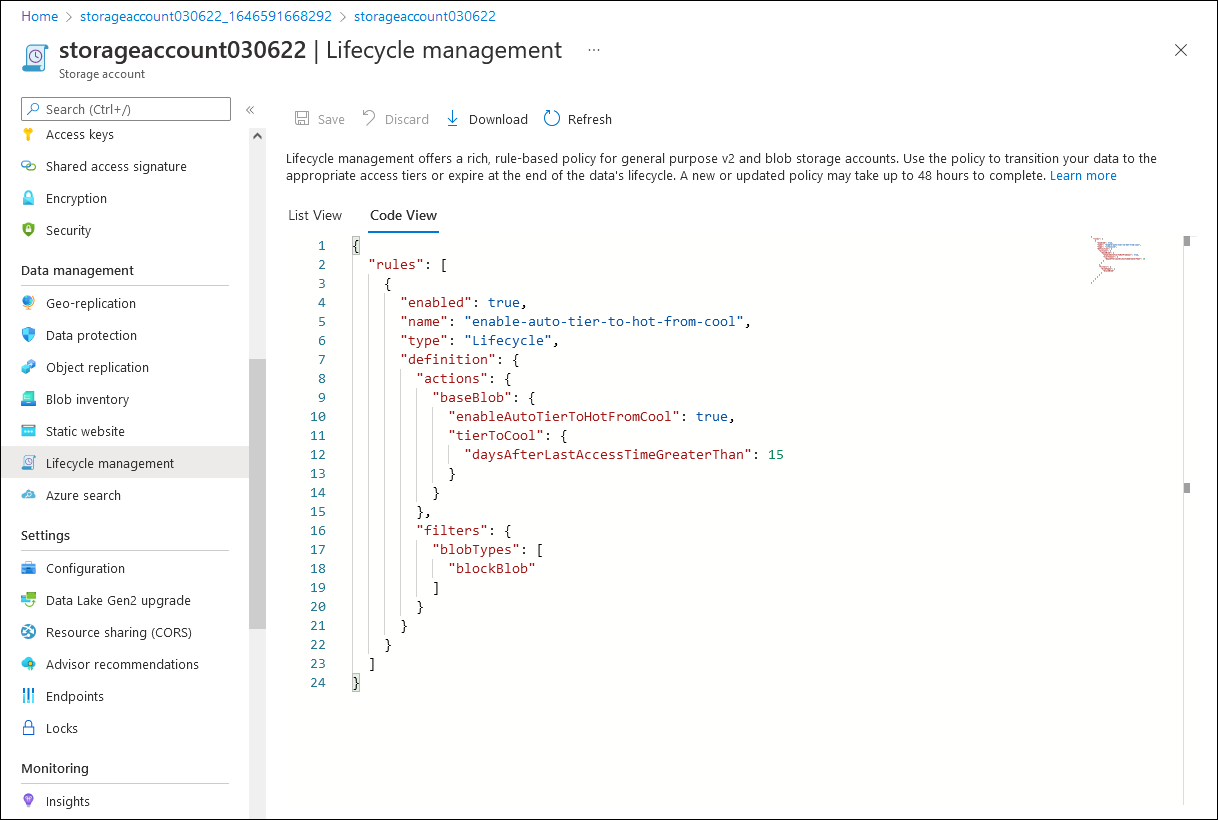Click the Settings section heading in sidebar

click(46, 536)
